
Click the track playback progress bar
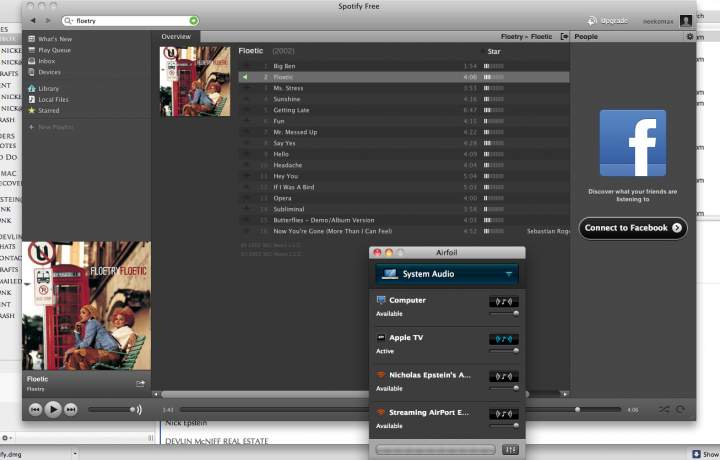400,409
